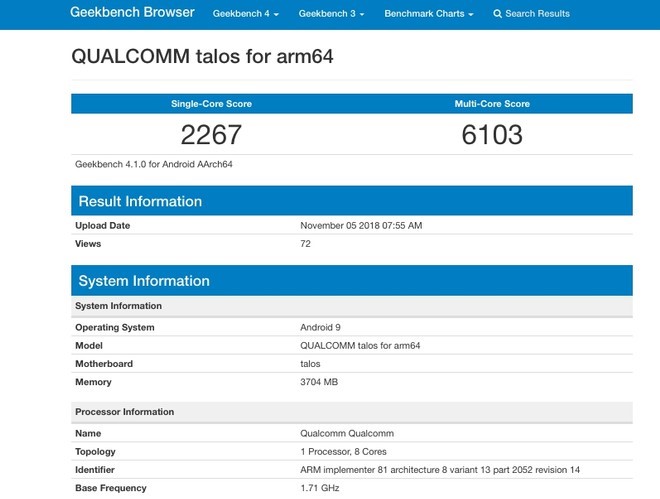Select the Upload Date label

tap(102, 226)
